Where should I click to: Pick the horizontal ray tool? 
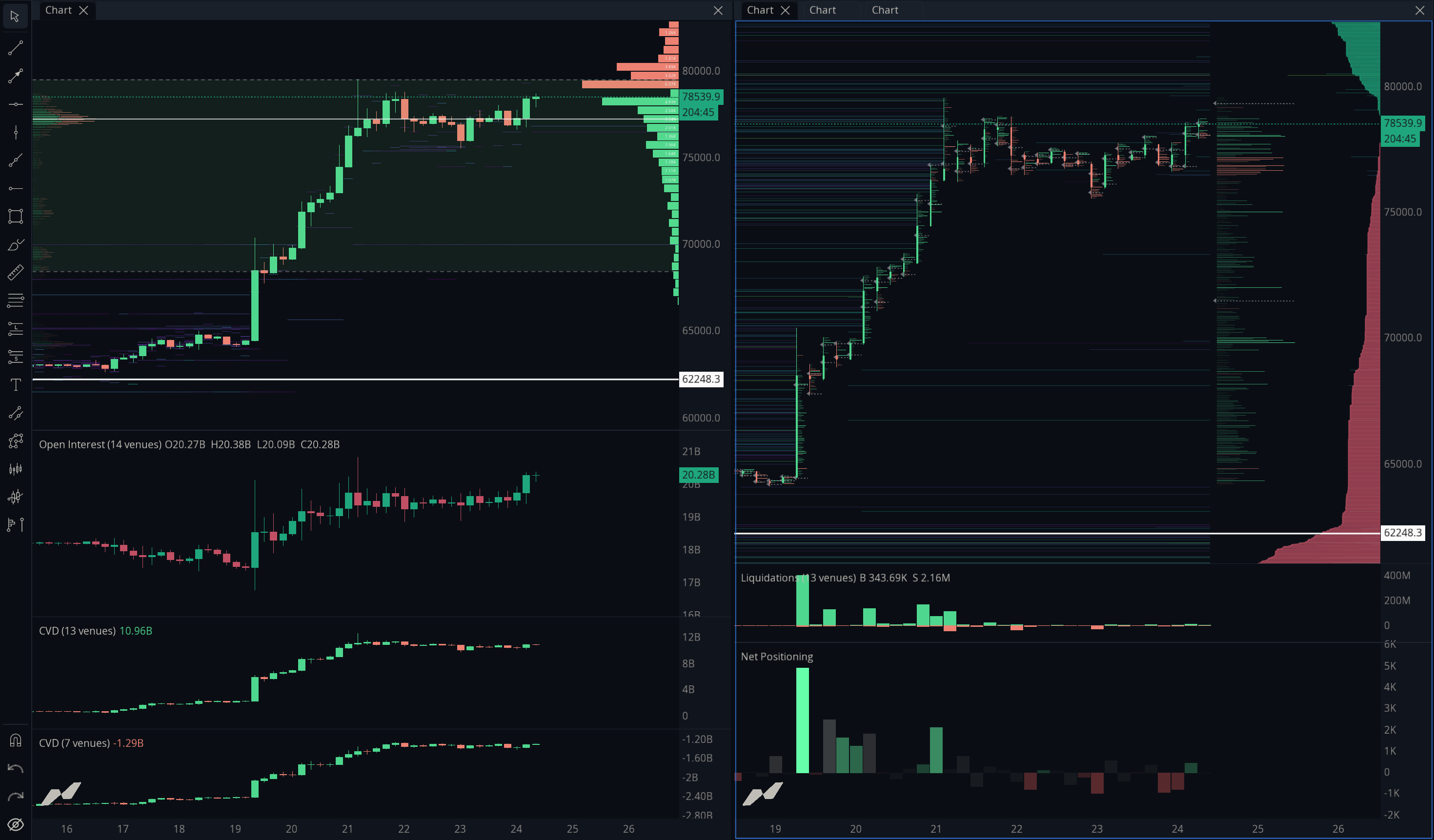click(15, 188)
